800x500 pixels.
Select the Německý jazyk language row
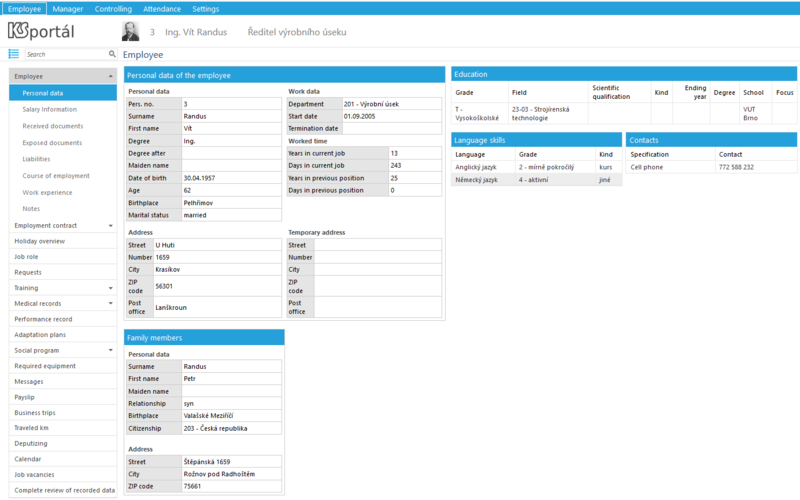click(537, 180)
